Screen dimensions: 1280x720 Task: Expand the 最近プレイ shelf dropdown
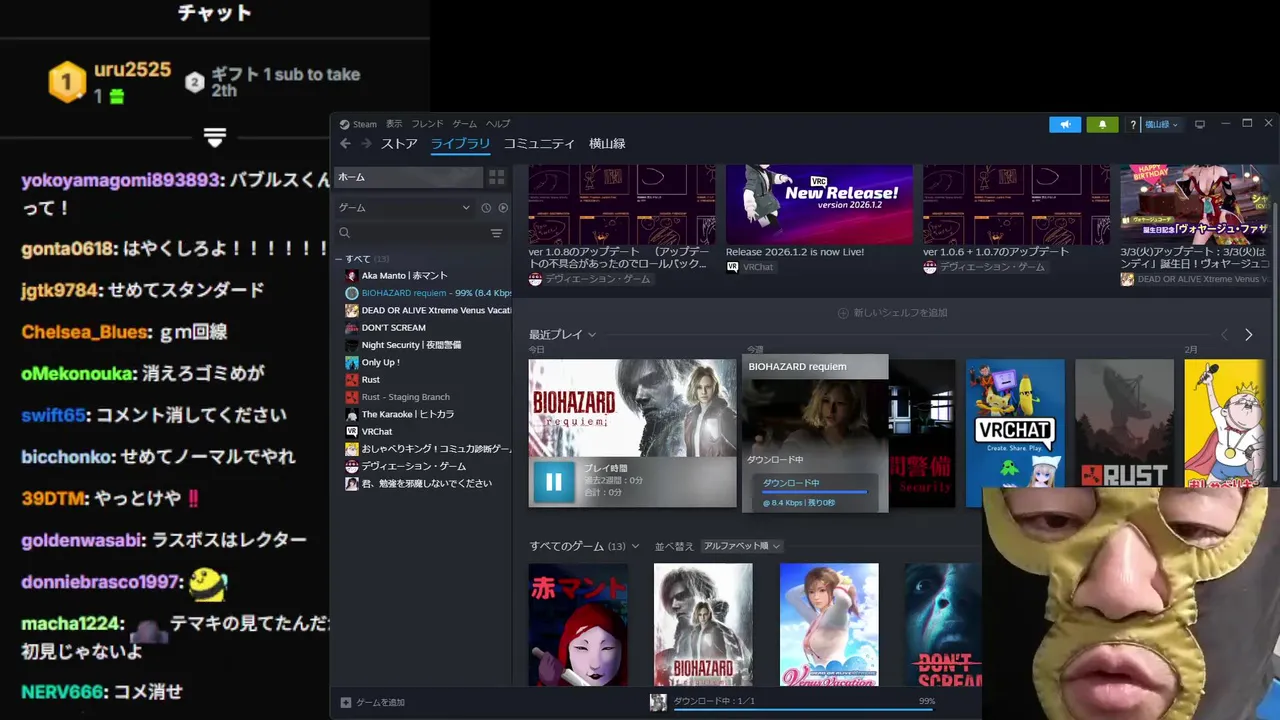(592, 335)
